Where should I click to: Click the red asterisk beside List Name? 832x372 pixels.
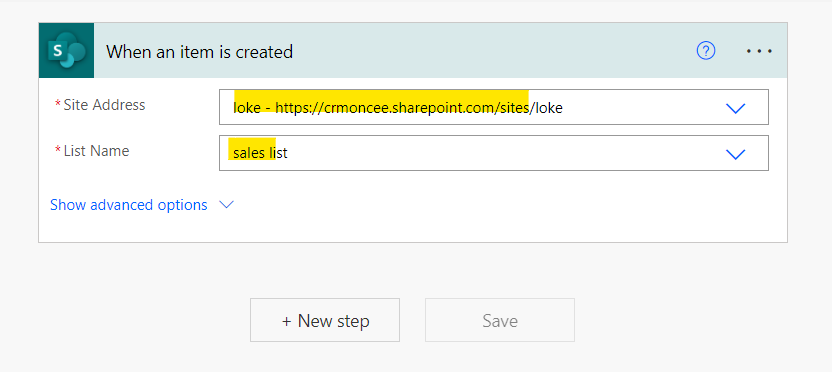[x=58, y=149]
